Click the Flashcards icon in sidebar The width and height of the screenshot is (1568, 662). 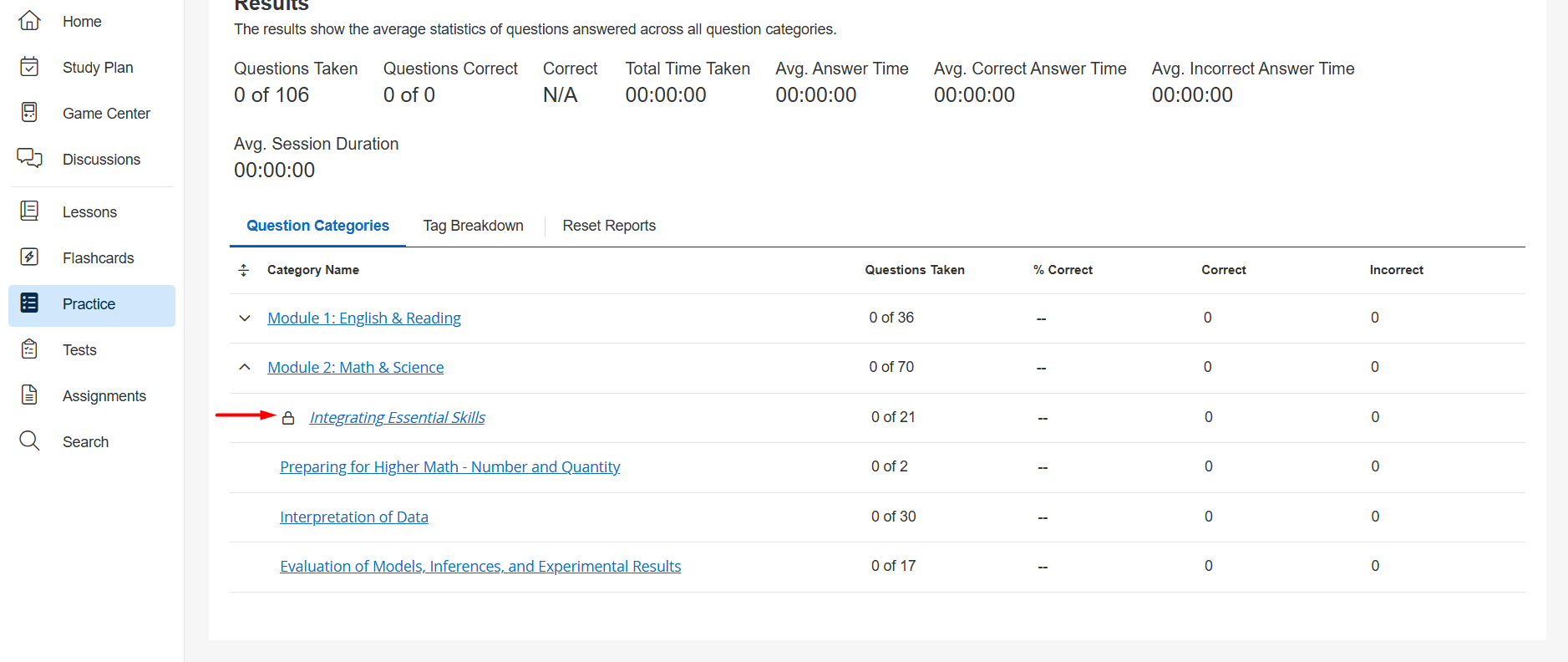pos(29,257)
